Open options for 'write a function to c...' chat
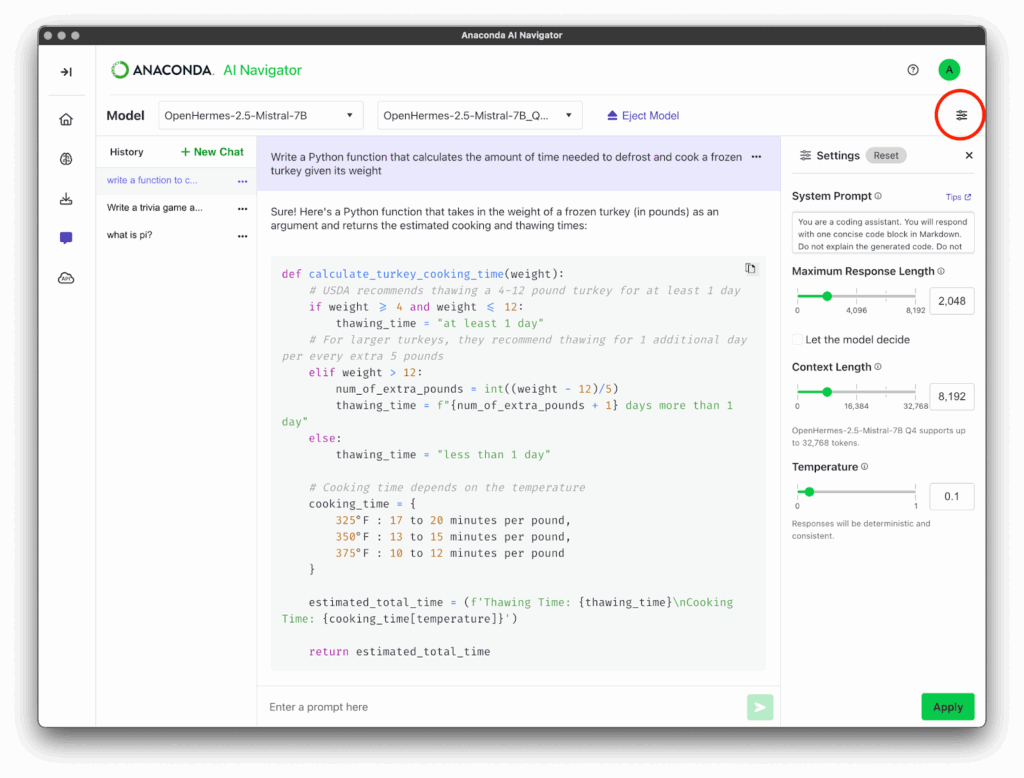This screenshot has height=778, width=1024. 242,181
